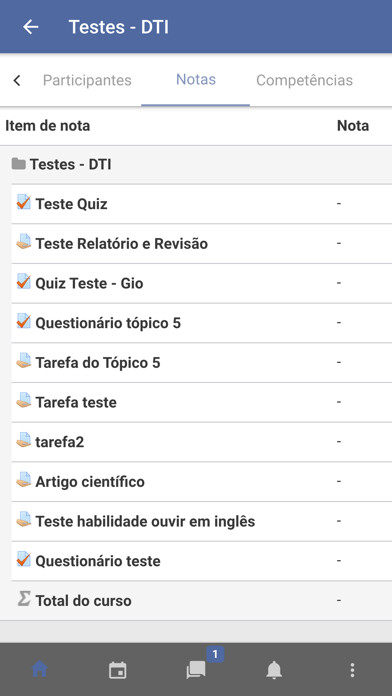Select the tarefa2 grade row
This screenshot has width=392, height=696.
[x=202, y=442]
